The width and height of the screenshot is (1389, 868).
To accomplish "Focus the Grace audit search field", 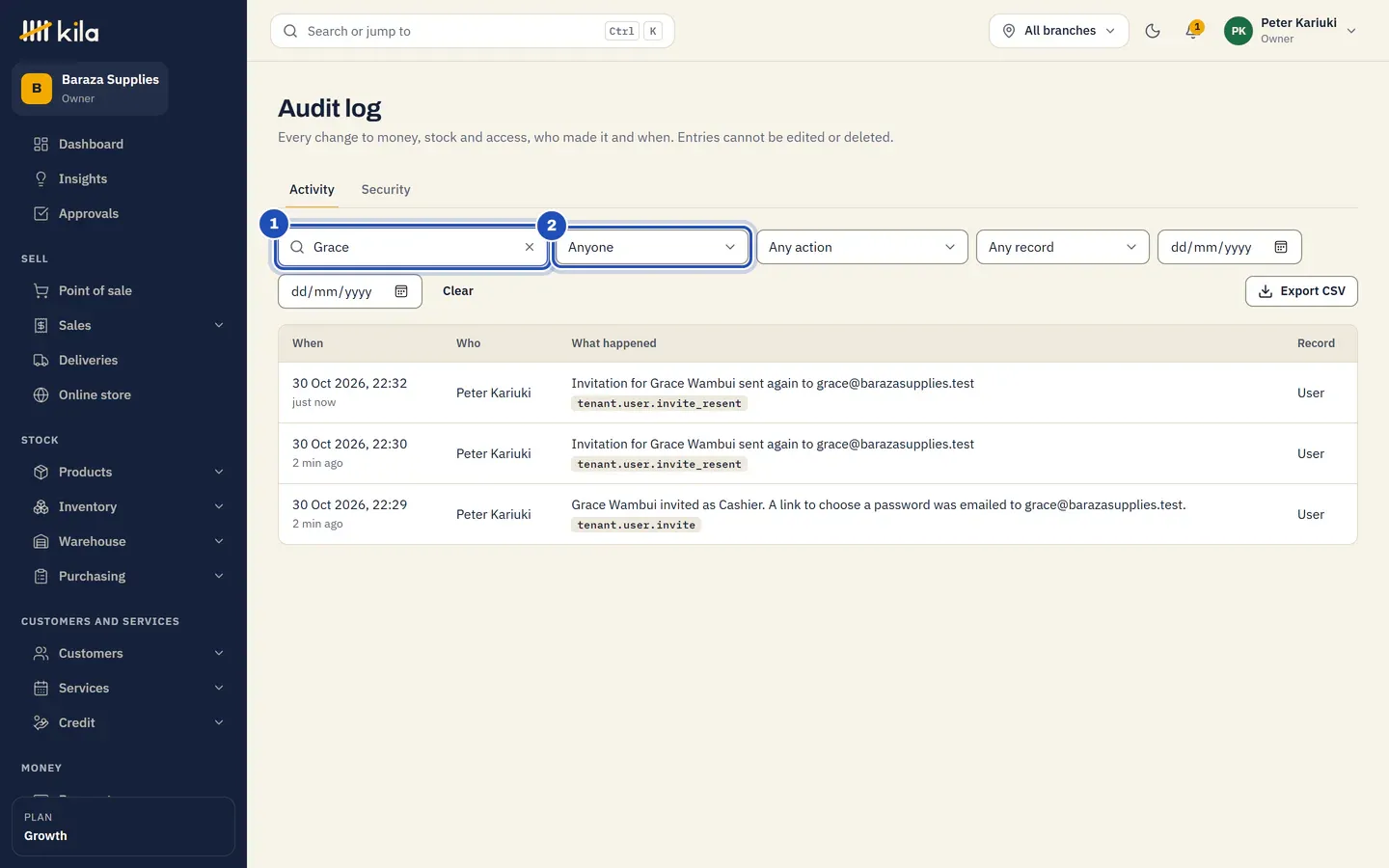I will [413, 247].
